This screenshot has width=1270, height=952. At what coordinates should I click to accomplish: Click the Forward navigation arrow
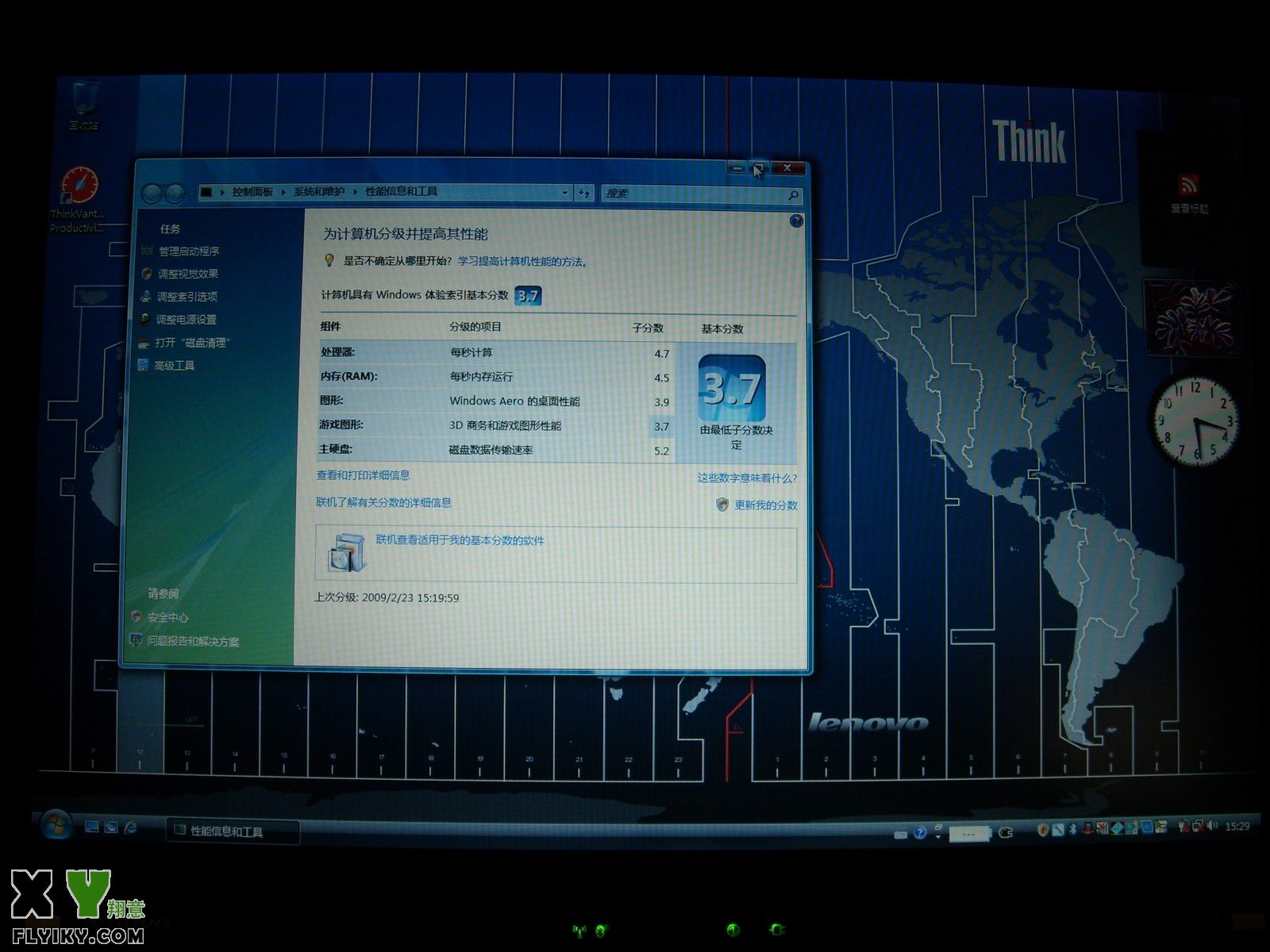(x=175, y=194)
